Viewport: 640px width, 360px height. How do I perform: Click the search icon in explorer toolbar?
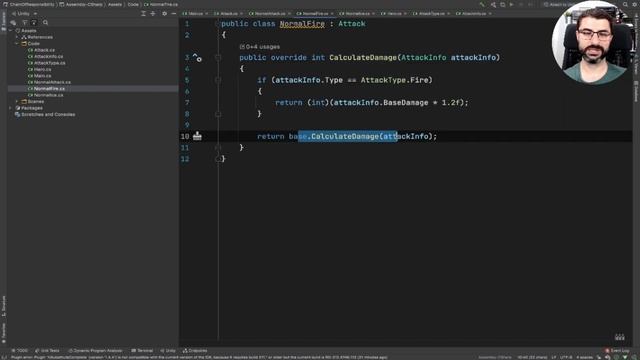[x=45, y=22]
